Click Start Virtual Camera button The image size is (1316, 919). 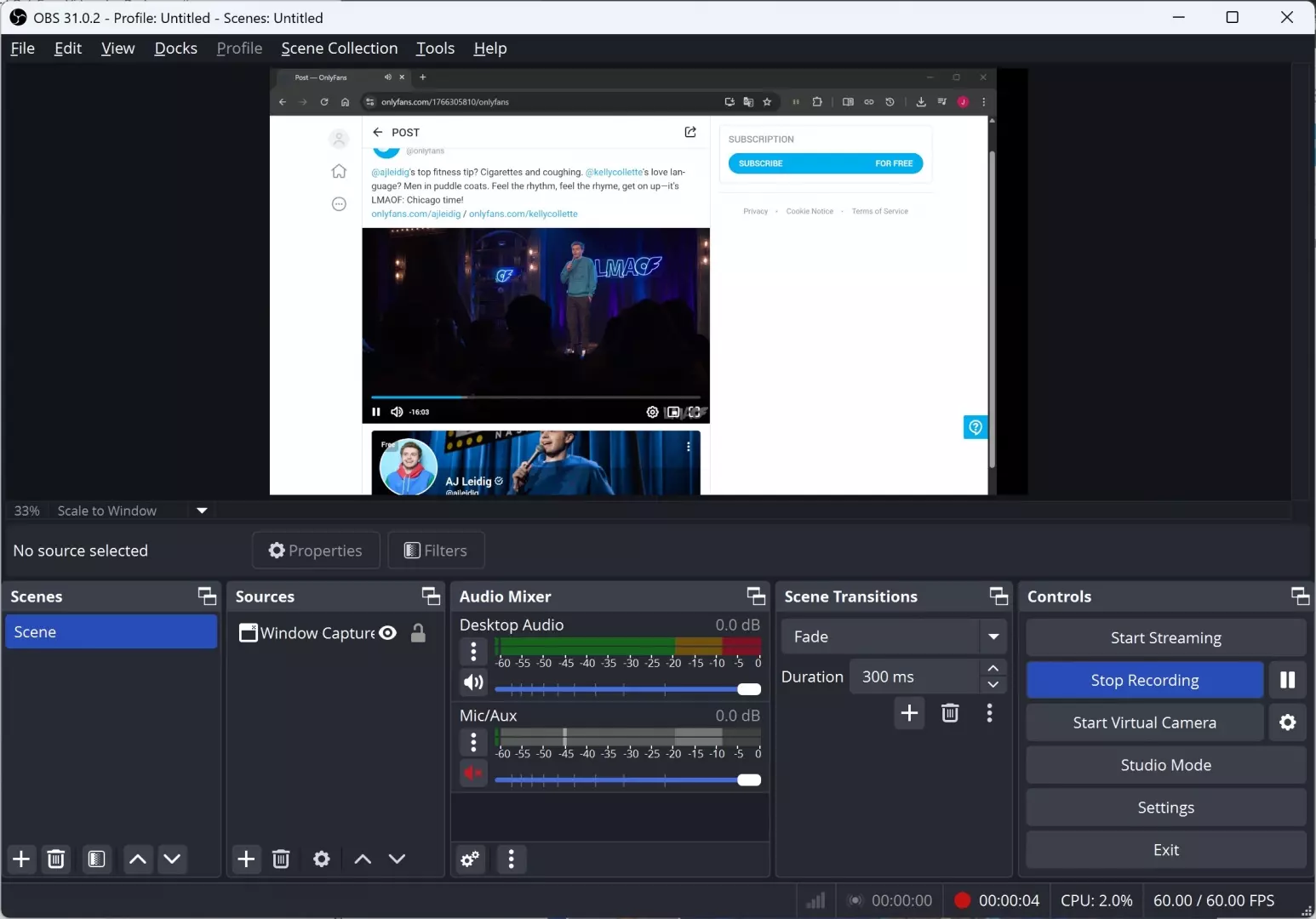[1145, 722]
